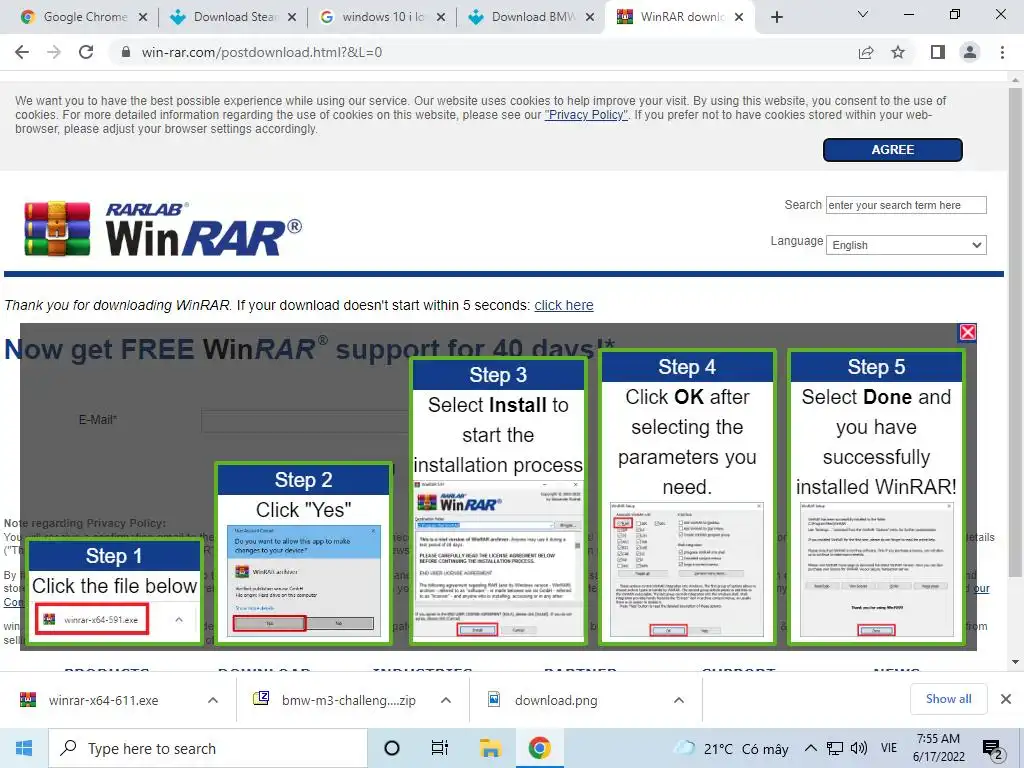Close the Download BMW tab
Viewport: 1024px width, 768px height.
tap(590, 17)
